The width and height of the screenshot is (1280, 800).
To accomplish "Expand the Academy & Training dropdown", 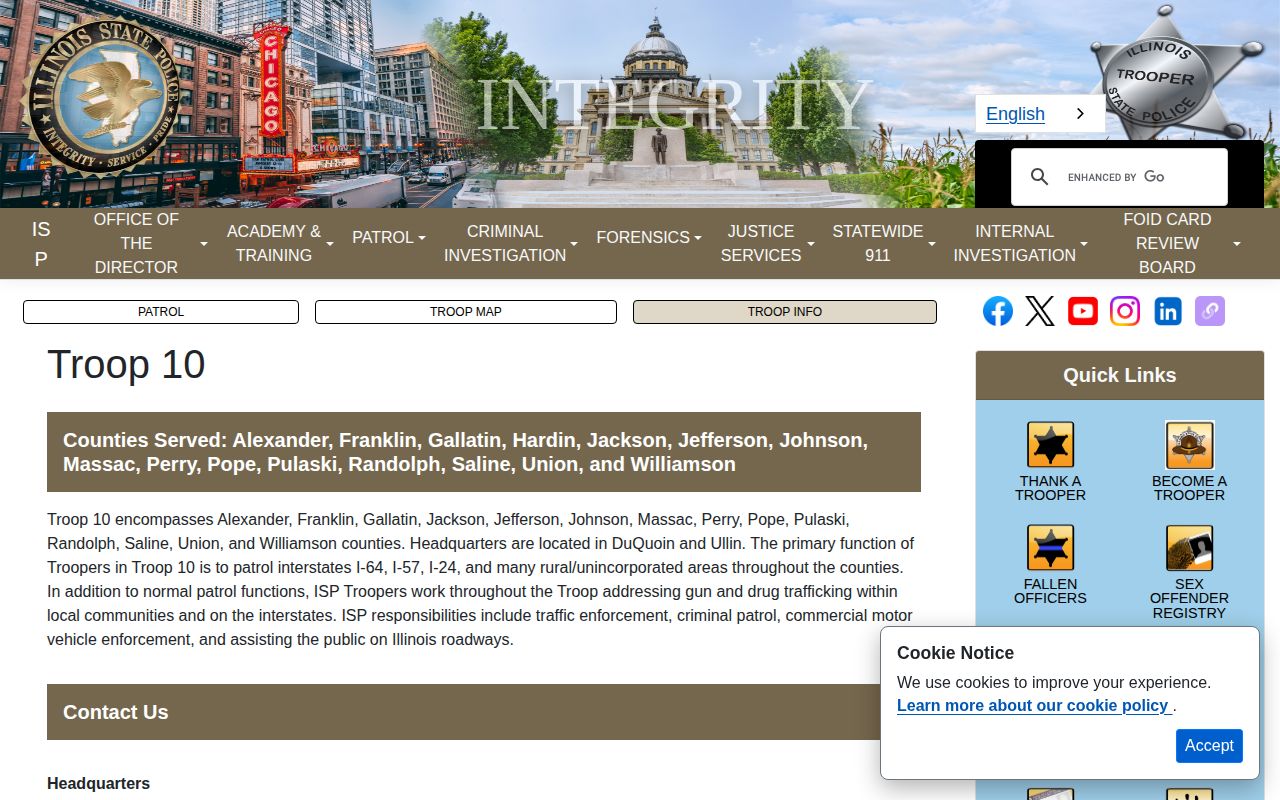I will (x=280, y=243).
